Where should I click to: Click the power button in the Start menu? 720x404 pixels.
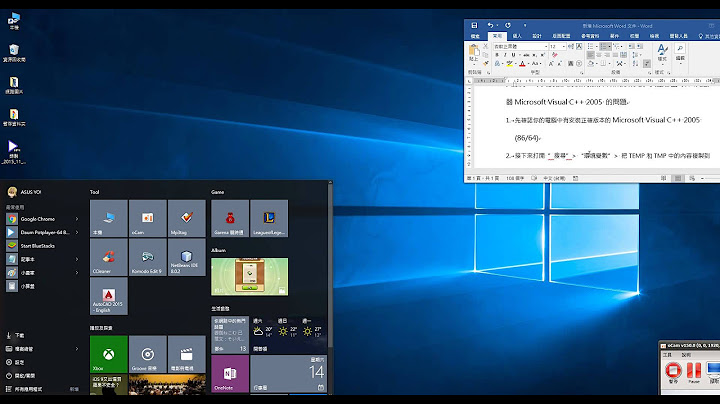pos(20,376)
